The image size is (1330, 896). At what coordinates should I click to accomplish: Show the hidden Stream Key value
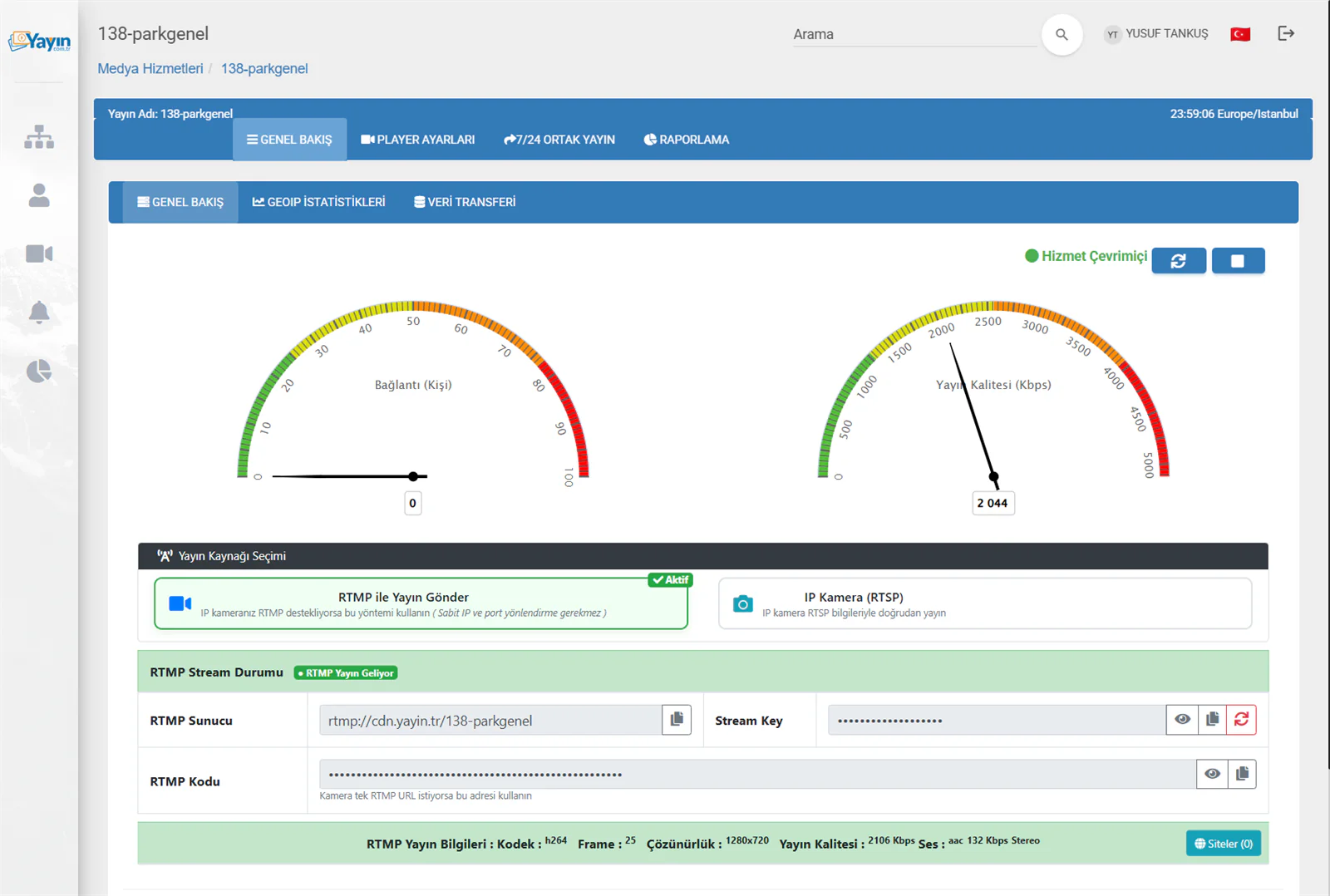[1182, 720]
